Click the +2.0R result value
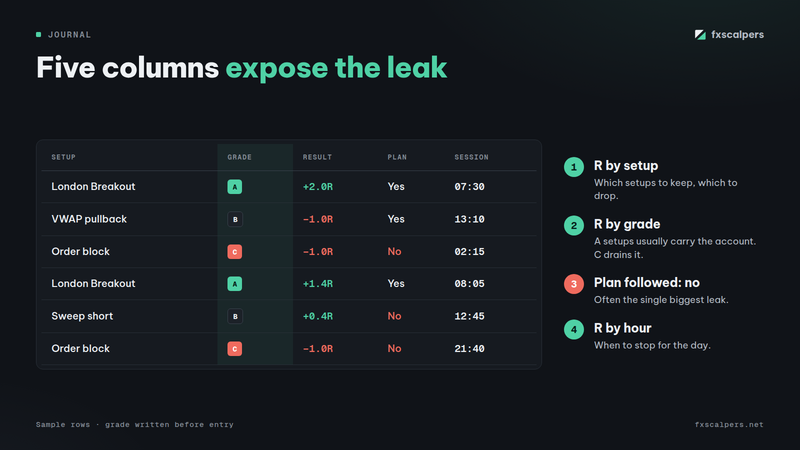This screenshot has width=800, height=450. [x=317, y=187]
